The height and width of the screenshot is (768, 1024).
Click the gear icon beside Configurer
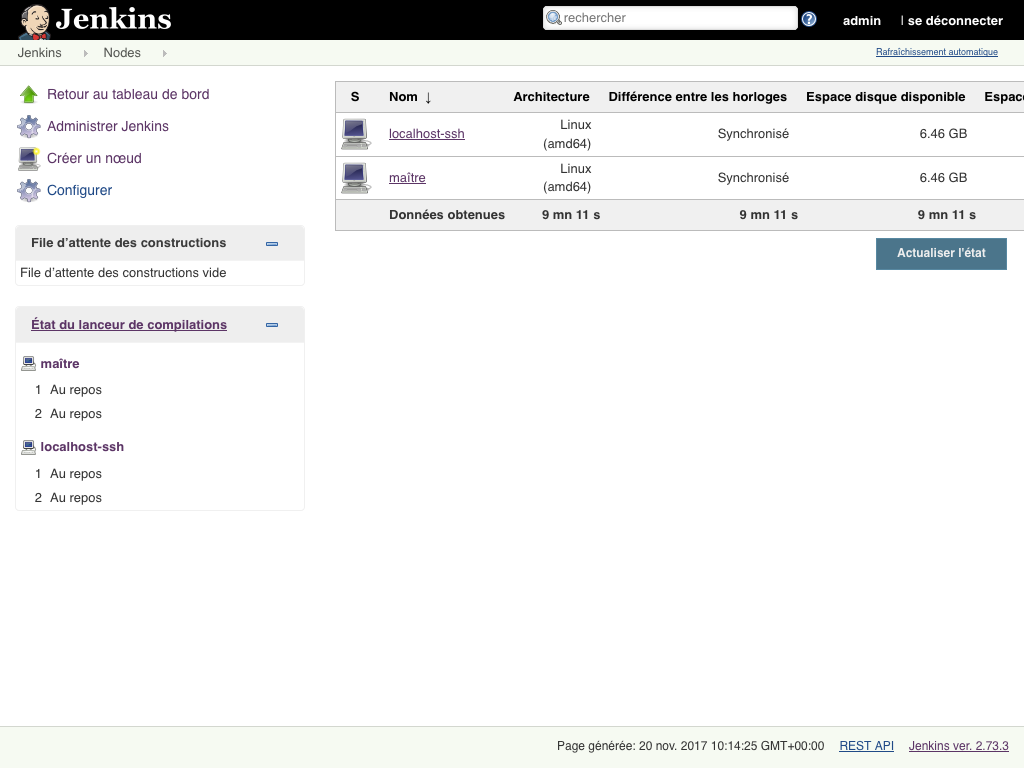coord(29,190)
